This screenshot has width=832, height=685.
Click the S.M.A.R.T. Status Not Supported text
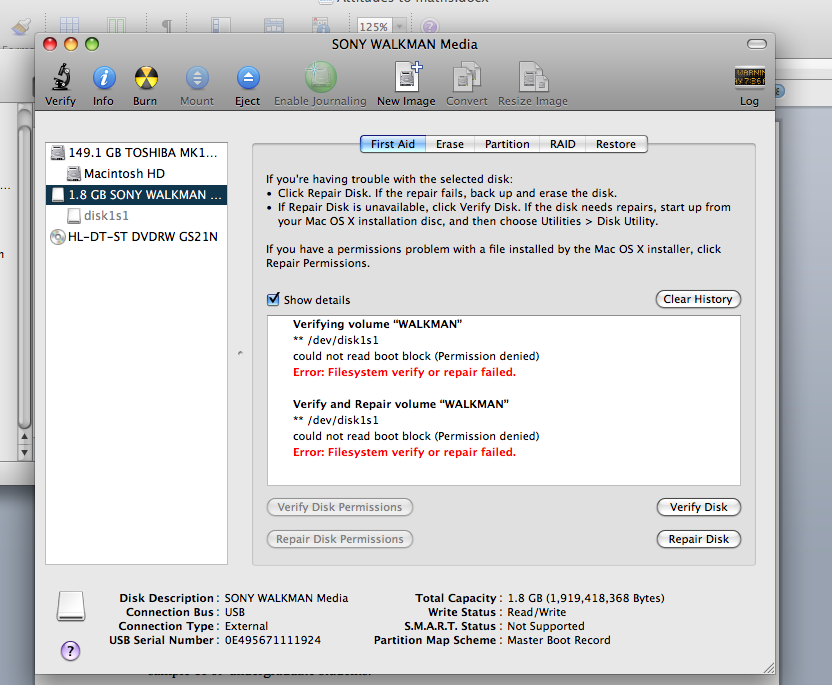coord(545,626)
